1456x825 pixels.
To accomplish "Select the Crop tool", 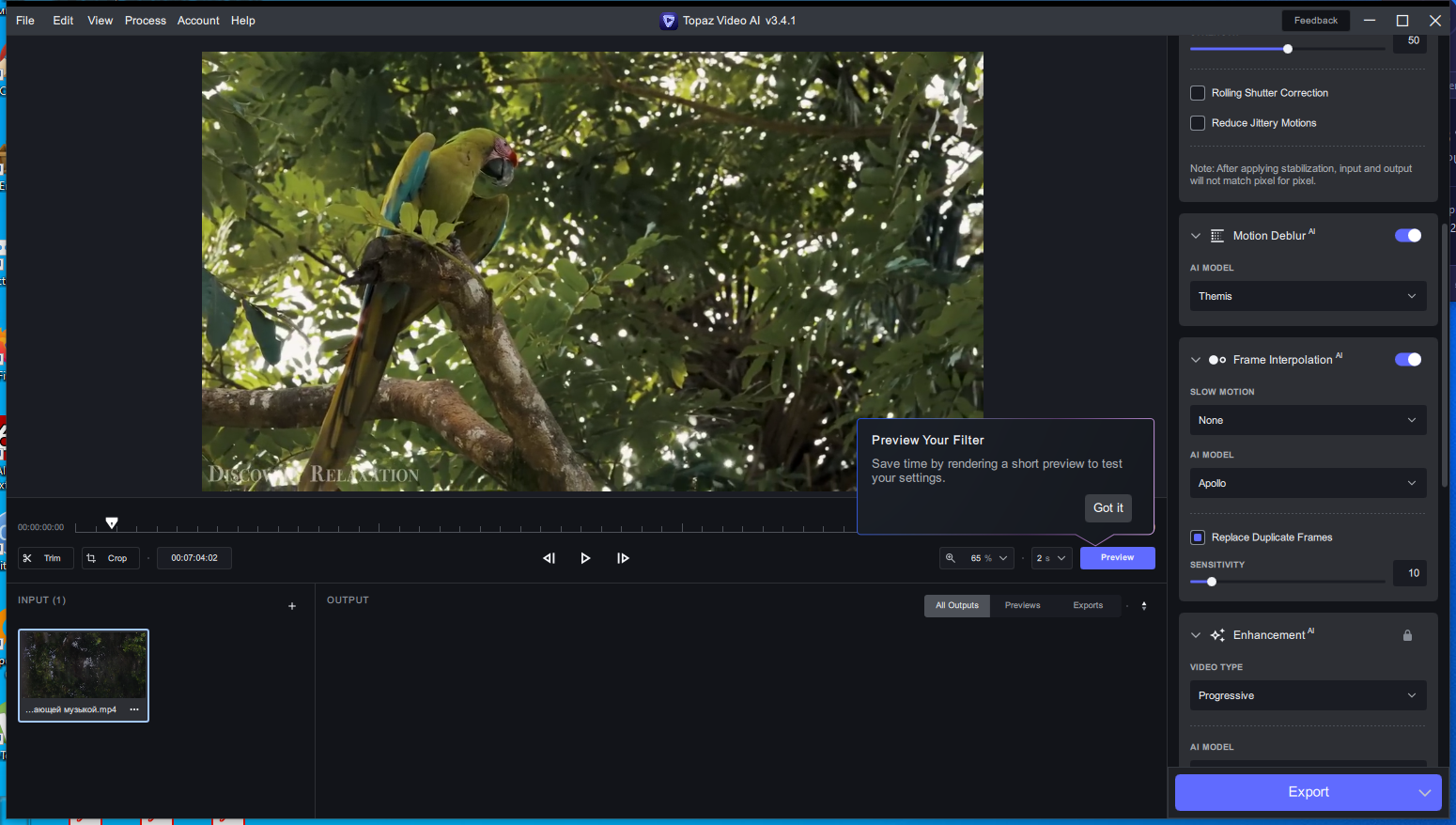I will 111,558.
